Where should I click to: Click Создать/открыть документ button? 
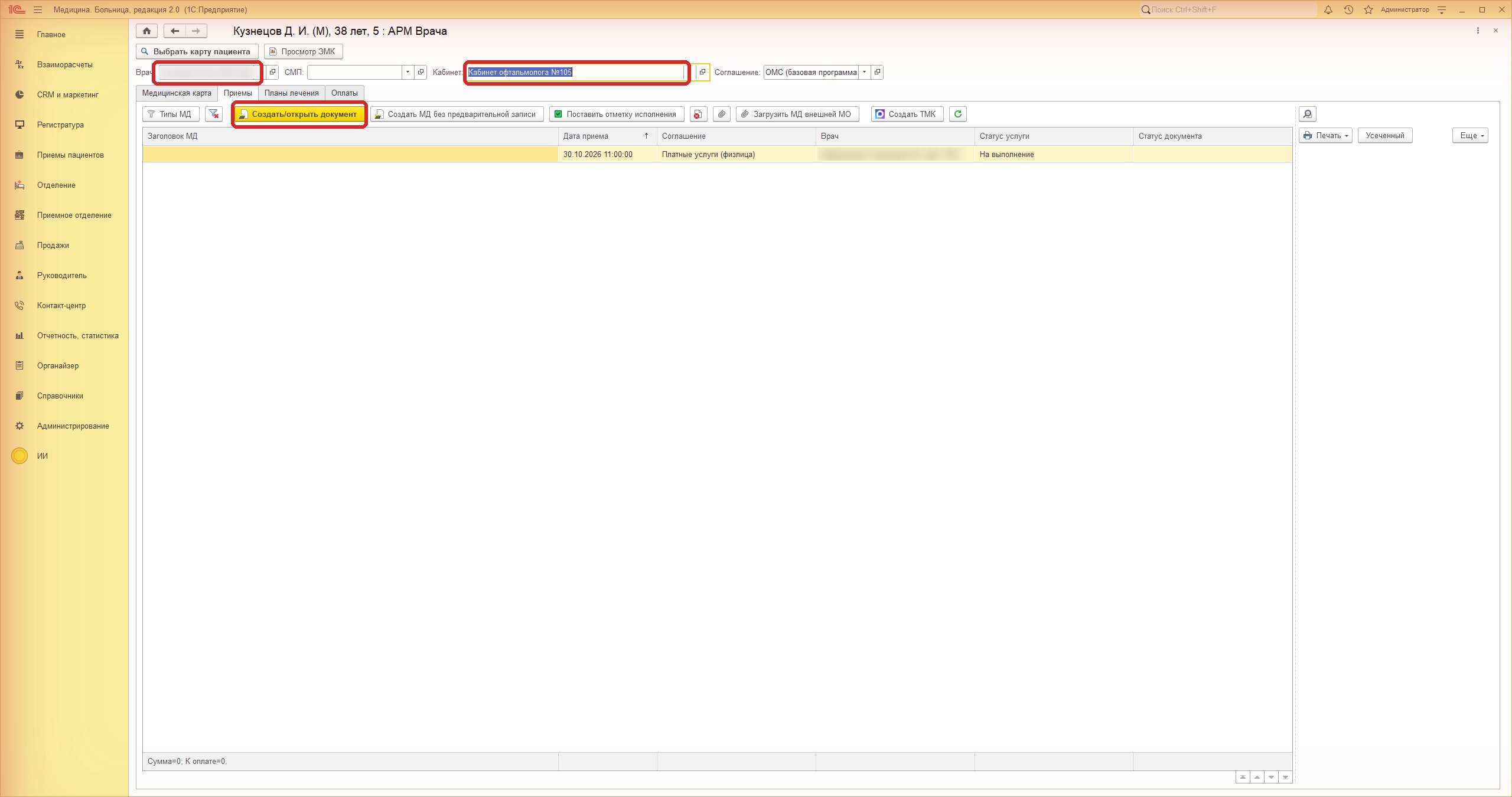299,114
